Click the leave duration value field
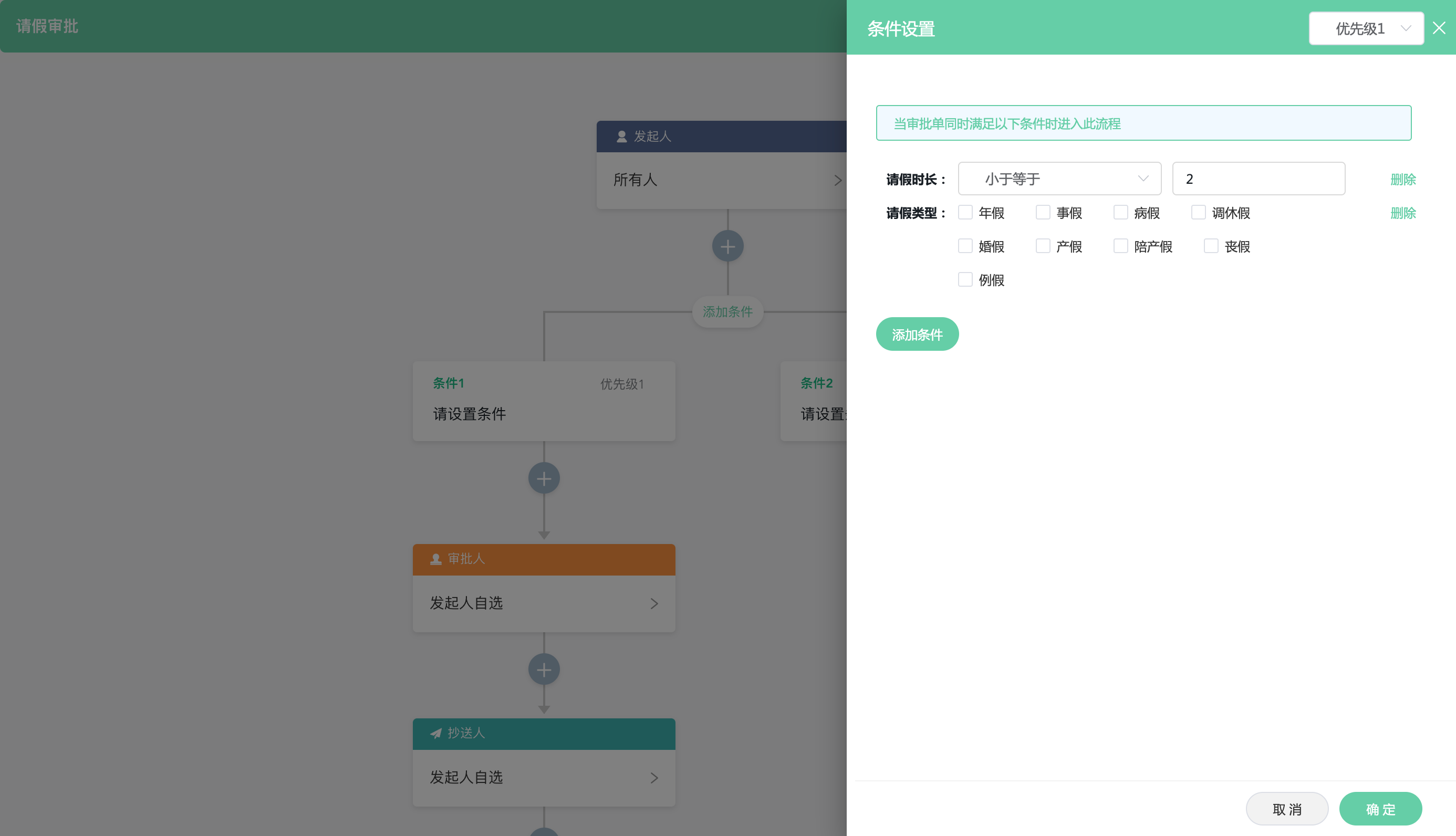1456x836 pixels. pyautogui.click(x=1258, y=179)
